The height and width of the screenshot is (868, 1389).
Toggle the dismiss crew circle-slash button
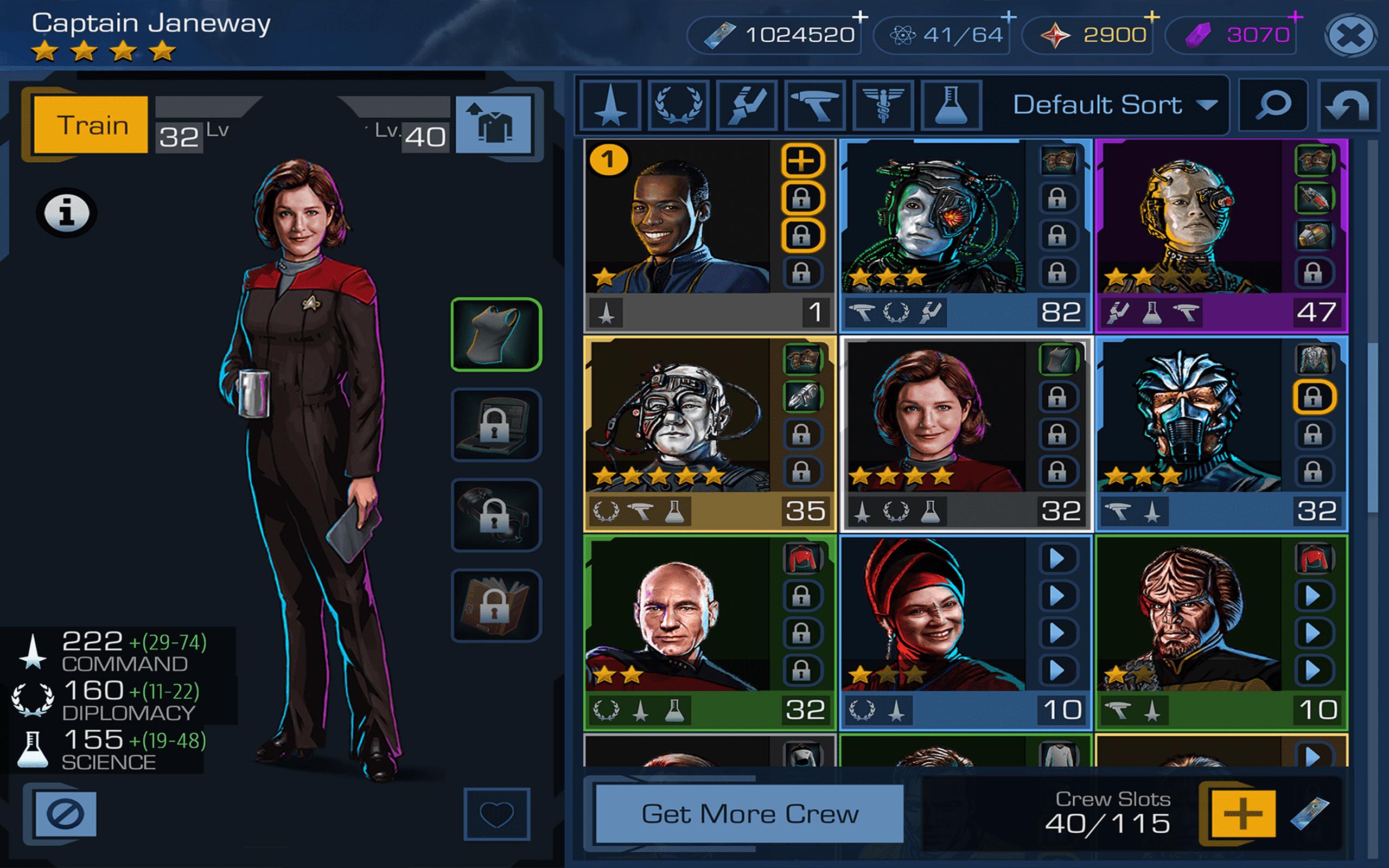coord(66,814)
